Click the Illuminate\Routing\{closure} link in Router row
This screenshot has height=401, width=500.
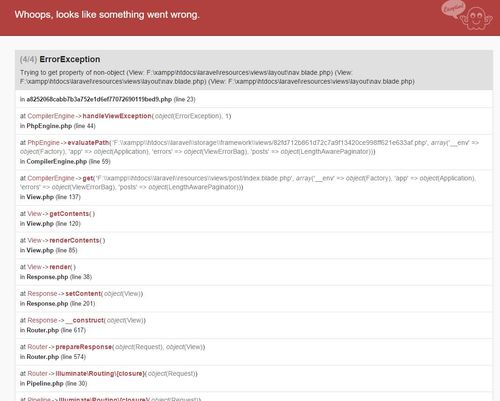(100, 374)
